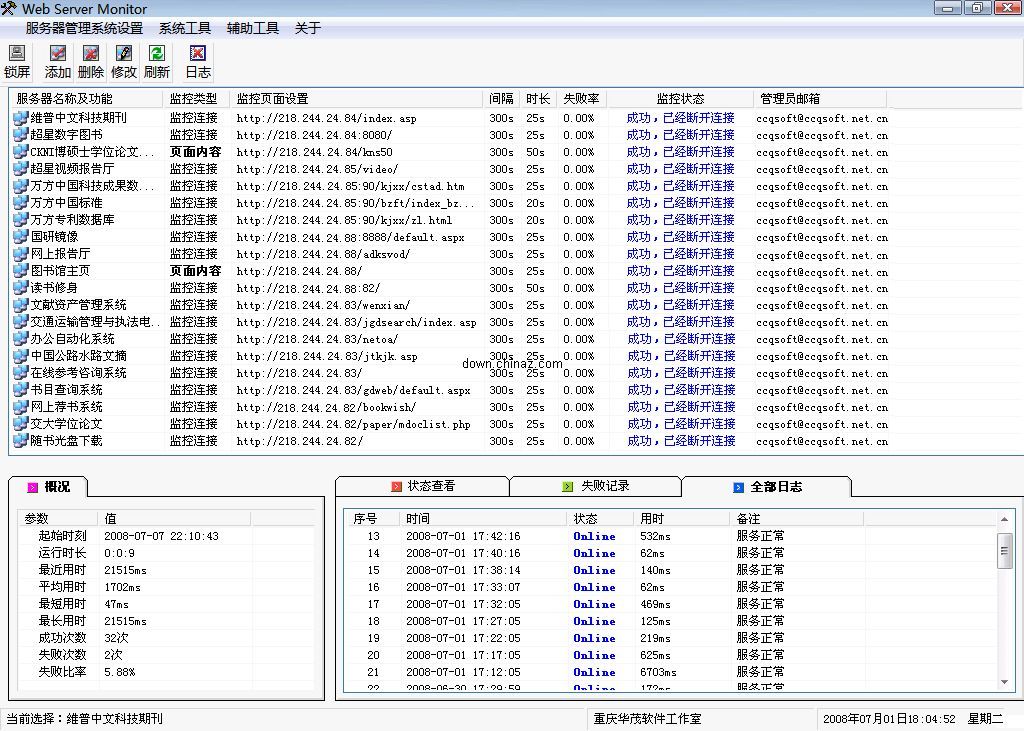
Task: Click Online status of log row 17
Action: point(594,604)
